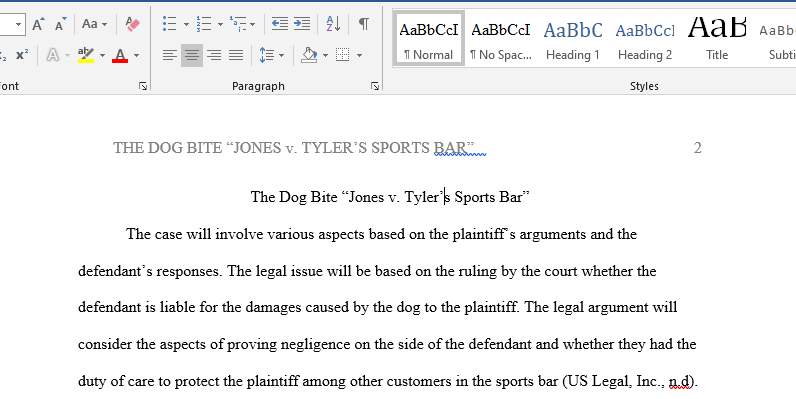
Task: Open shading color dropdown arrow
Action: pyautogui.click(x=325, y=55)
